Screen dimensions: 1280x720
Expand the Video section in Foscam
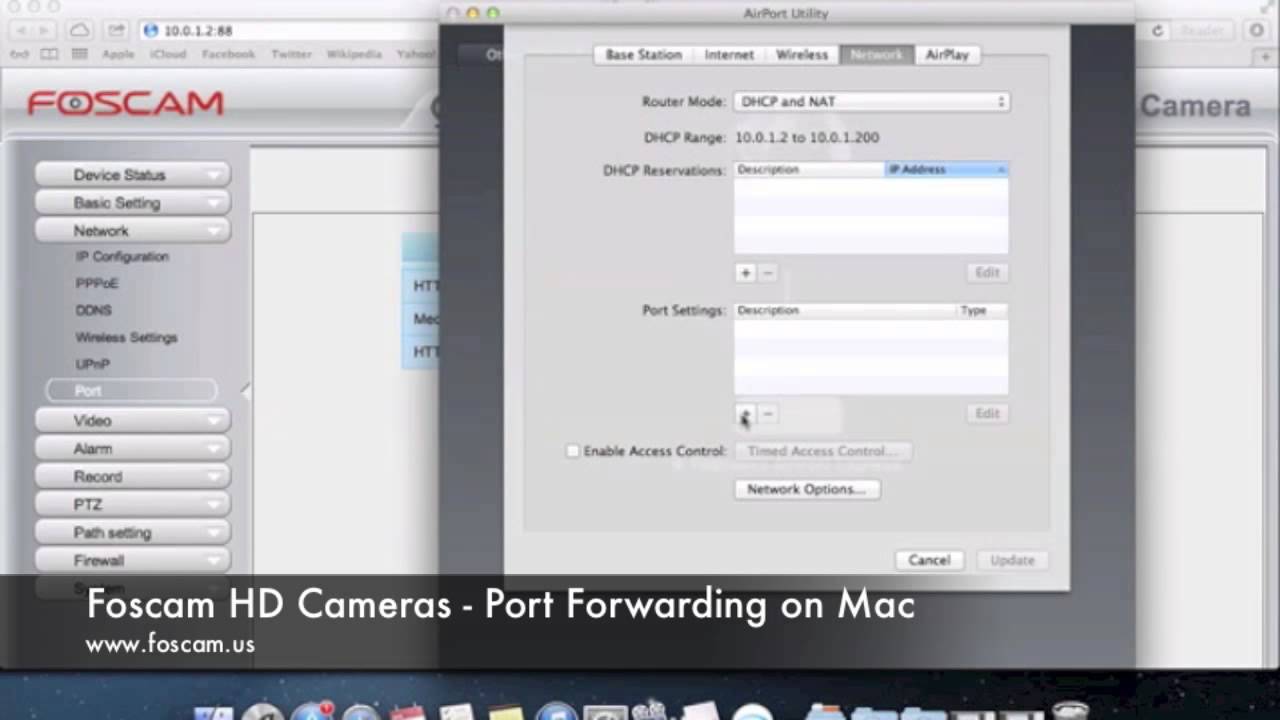133,421
